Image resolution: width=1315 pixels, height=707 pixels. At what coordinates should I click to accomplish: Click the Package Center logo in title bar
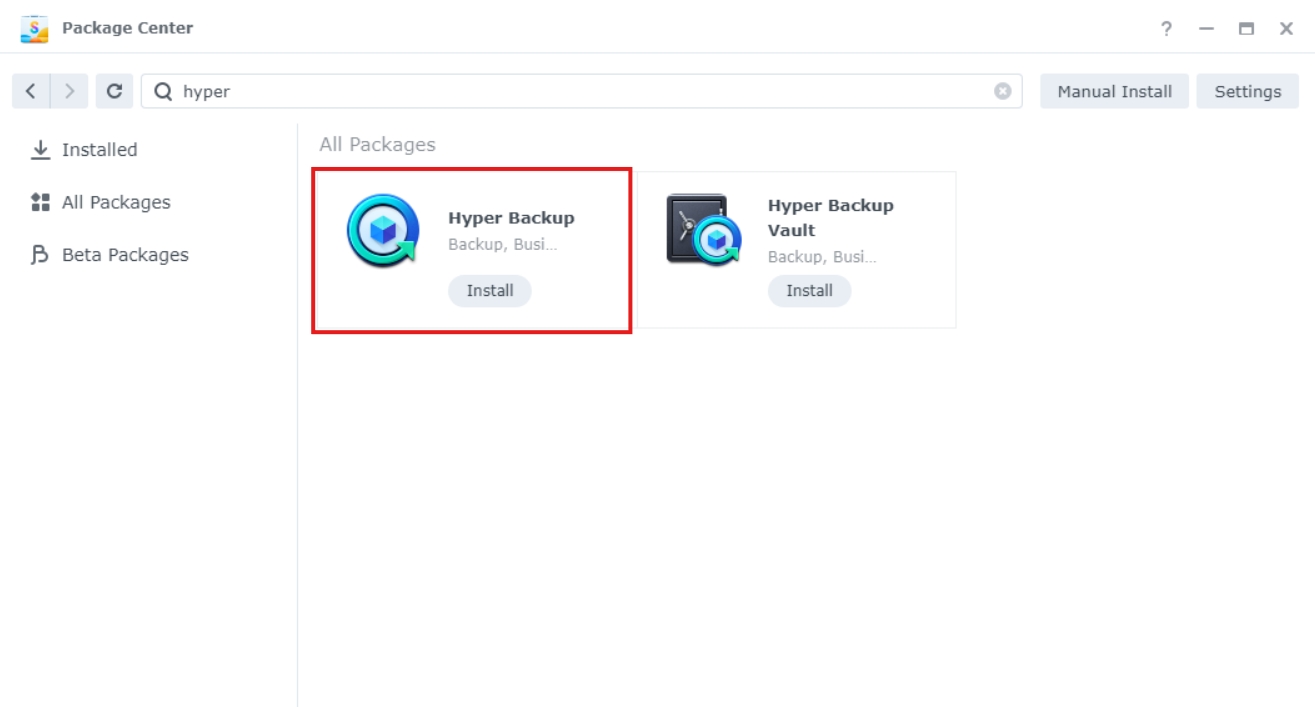[35, 28]
